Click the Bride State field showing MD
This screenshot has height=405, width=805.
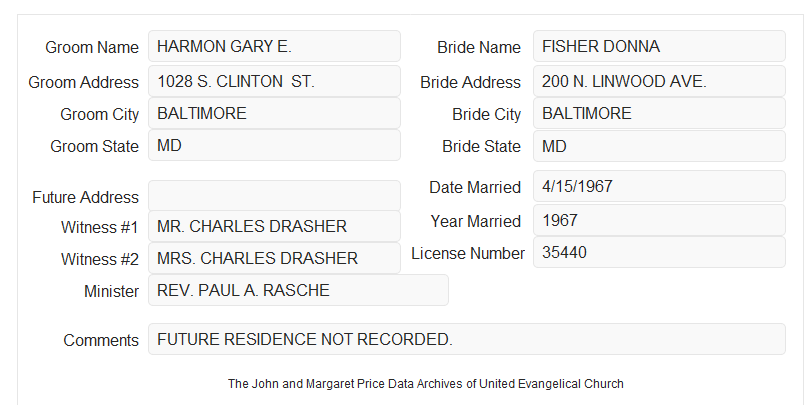[x=659, y=146]
